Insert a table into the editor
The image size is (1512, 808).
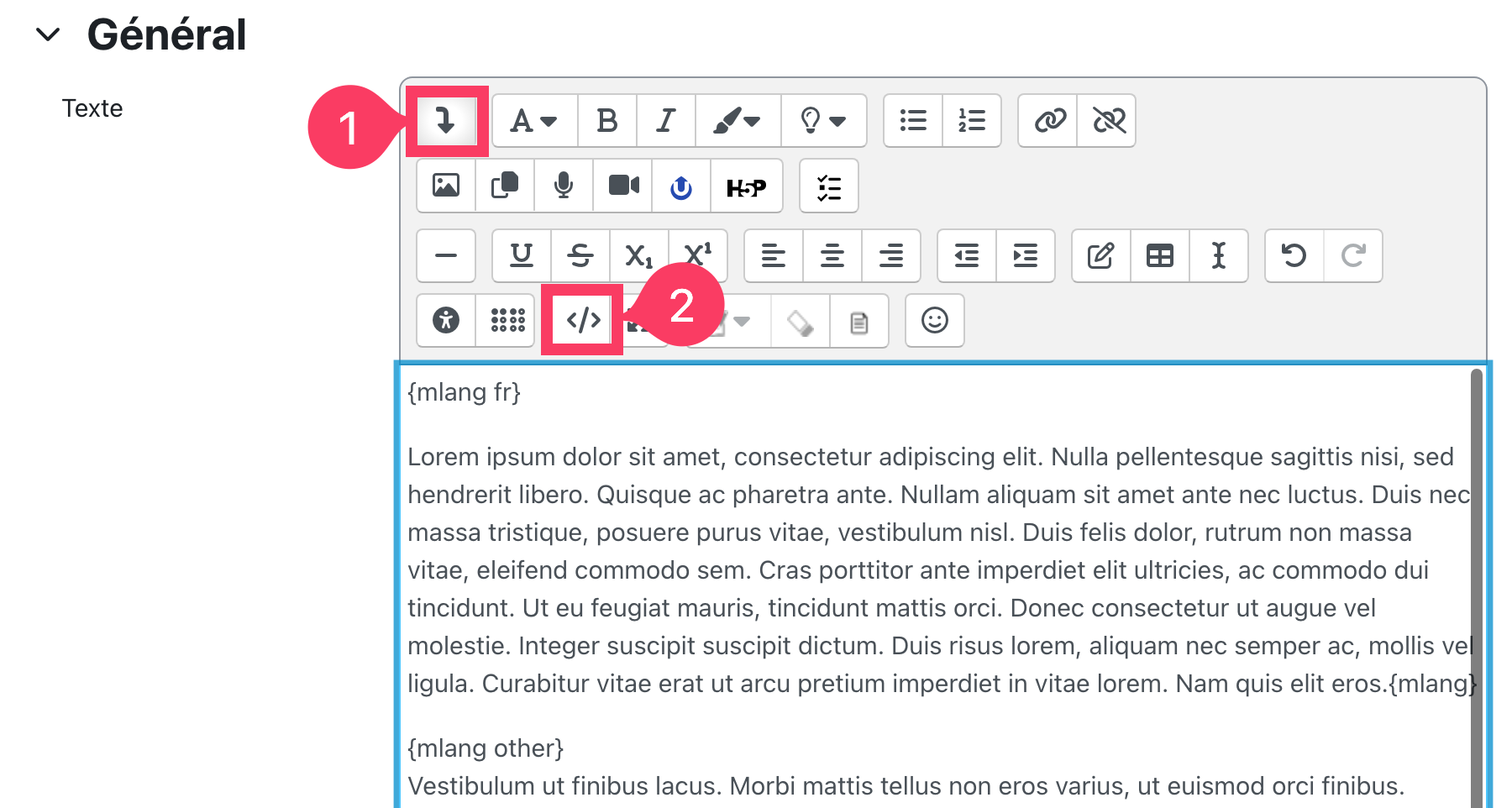(1160, 255)
